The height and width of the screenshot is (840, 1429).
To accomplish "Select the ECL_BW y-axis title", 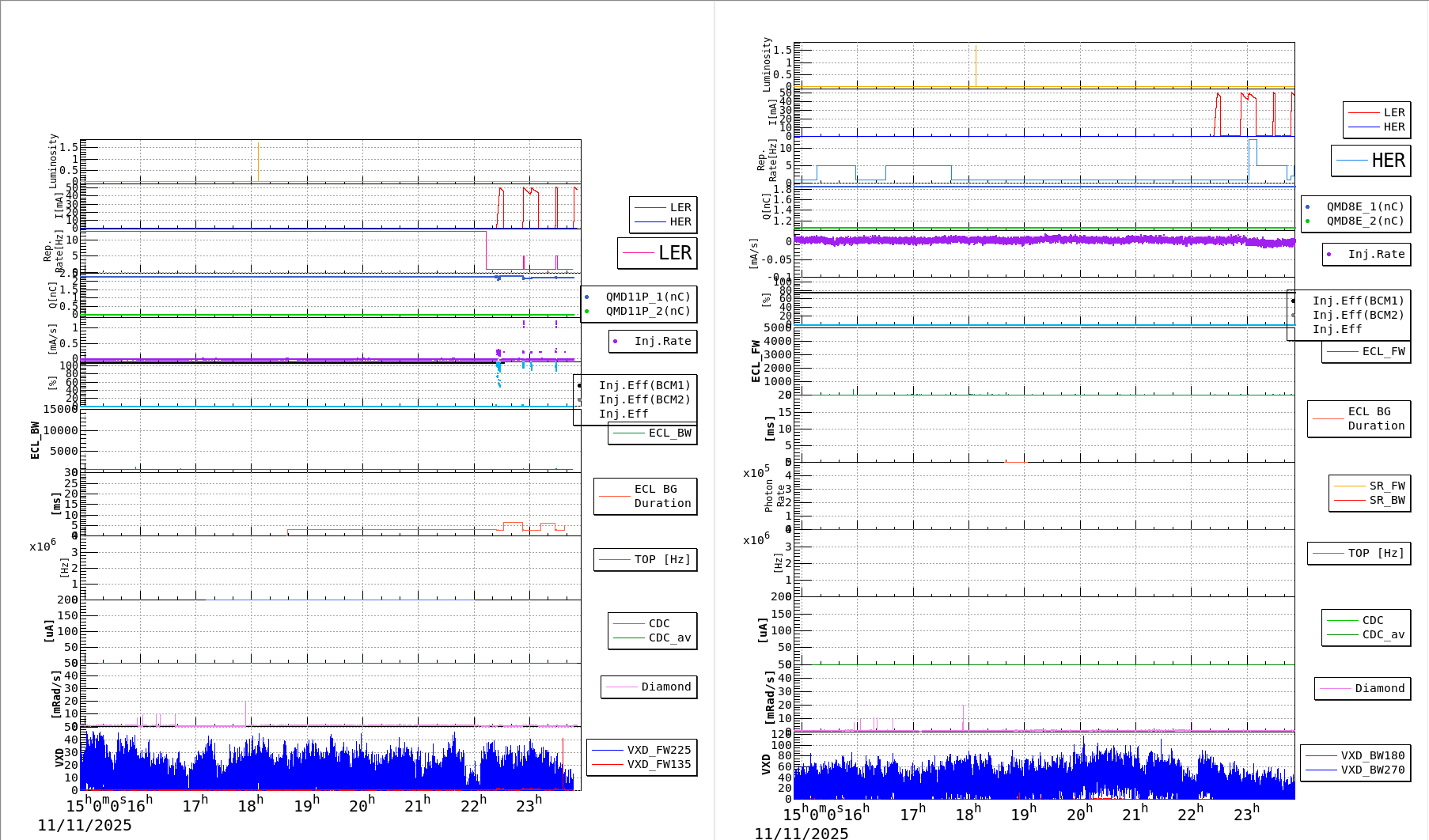I will coord(35,440).
